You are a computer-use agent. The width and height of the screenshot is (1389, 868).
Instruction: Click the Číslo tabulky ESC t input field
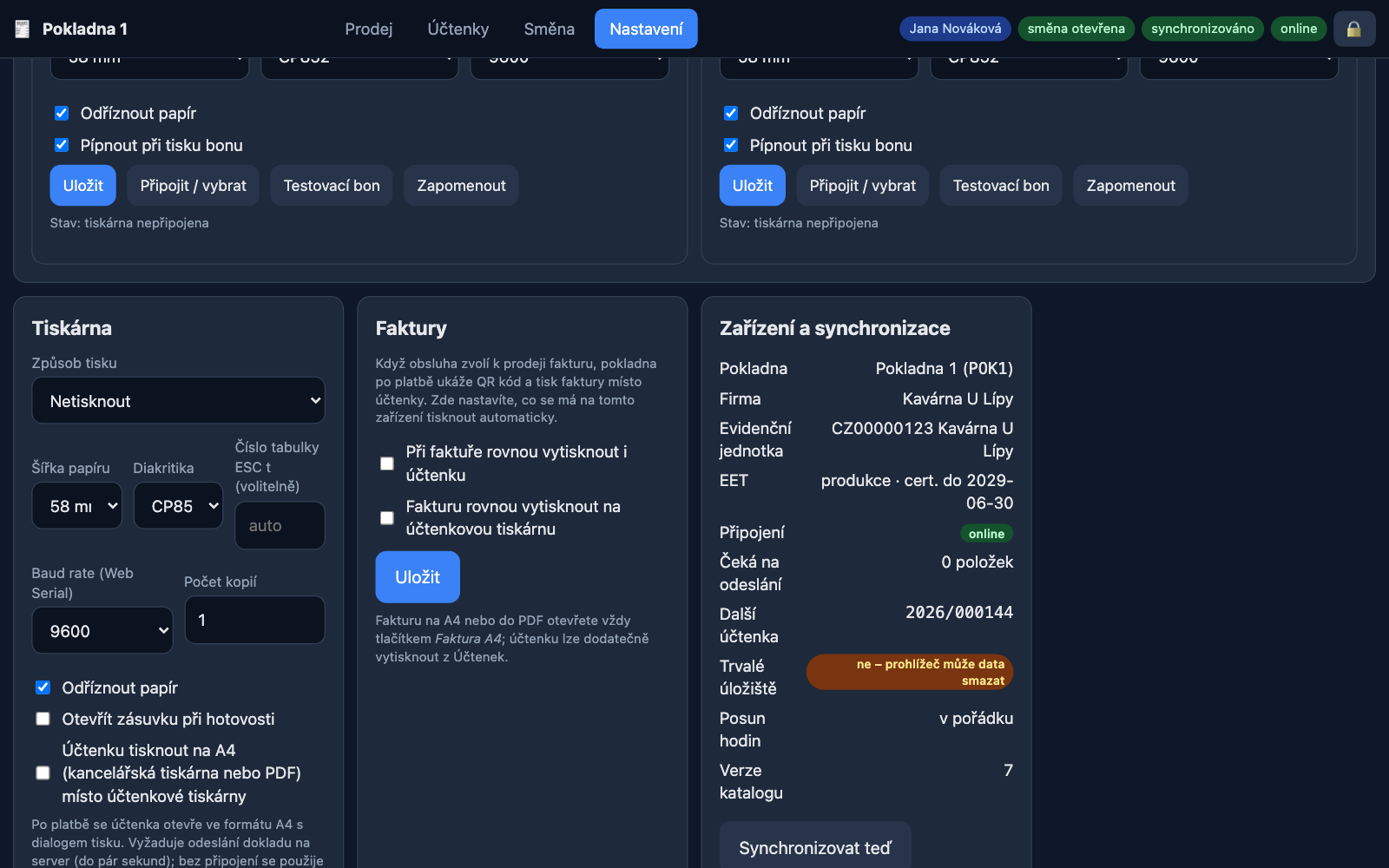tap(280, 525)
